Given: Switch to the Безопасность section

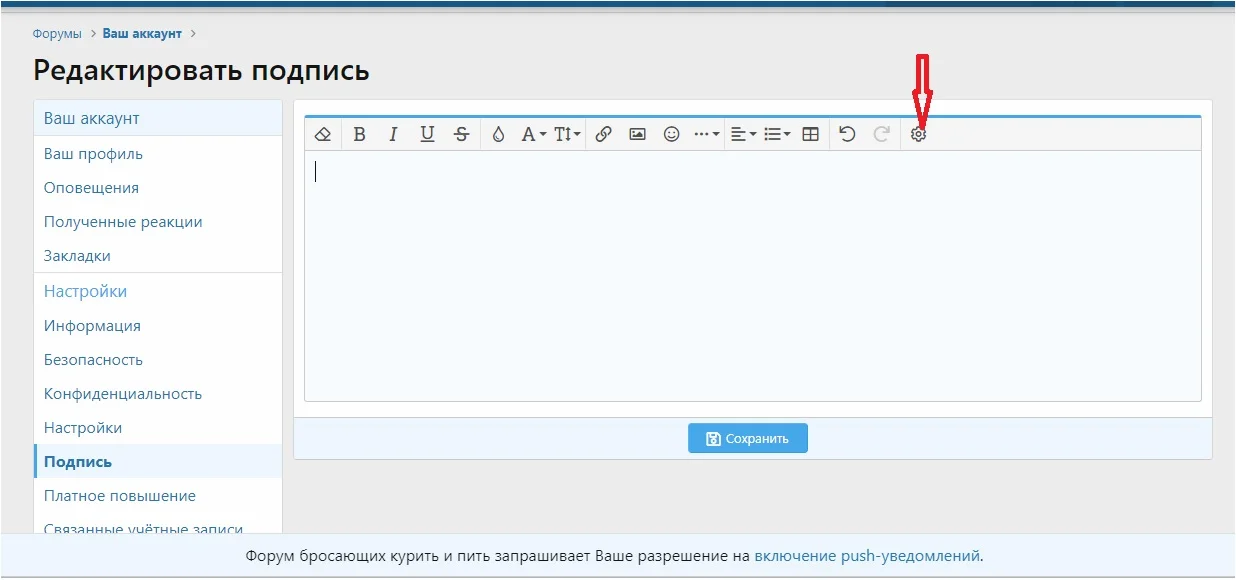Looking at the screenshot, I should pyautogui.click(x=93, y=359).
